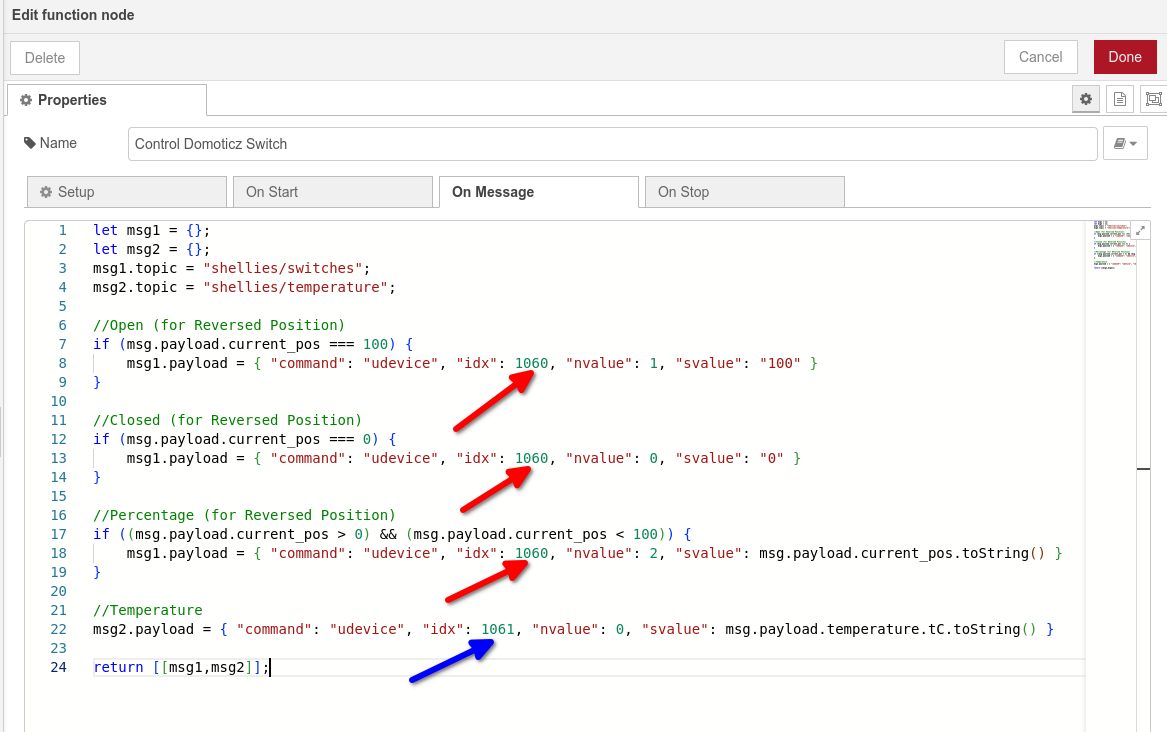
Task: Open node properties gear icon
Action: point(1086,99)
